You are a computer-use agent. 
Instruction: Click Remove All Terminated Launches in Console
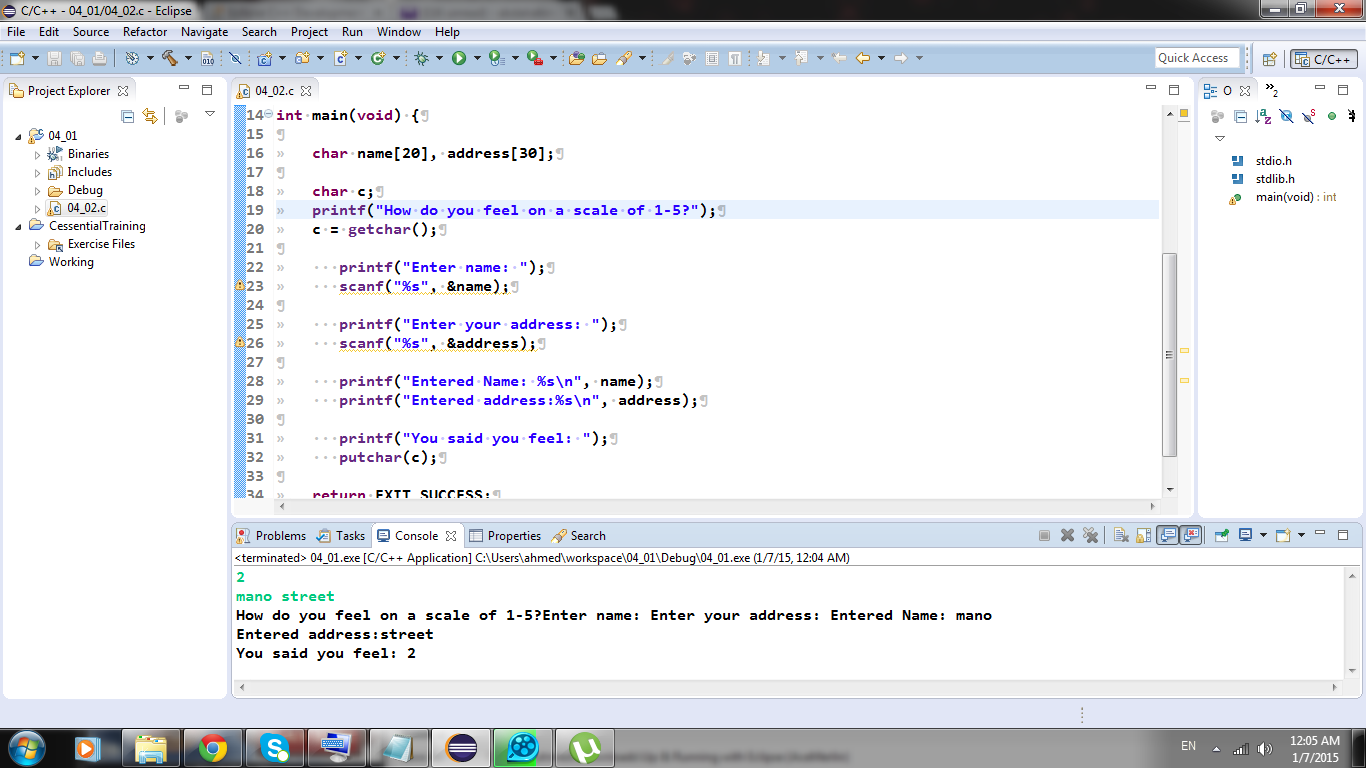click(1090, 536)
